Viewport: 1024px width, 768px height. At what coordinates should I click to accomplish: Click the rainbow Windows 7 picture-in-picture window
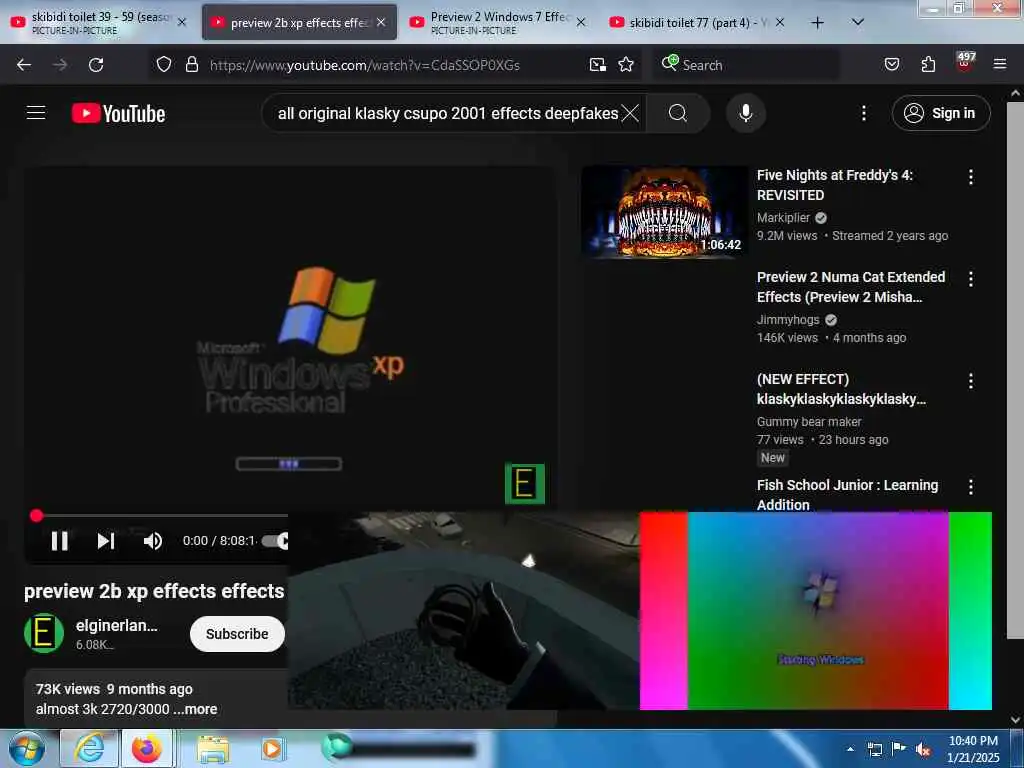tap(816, 611)
